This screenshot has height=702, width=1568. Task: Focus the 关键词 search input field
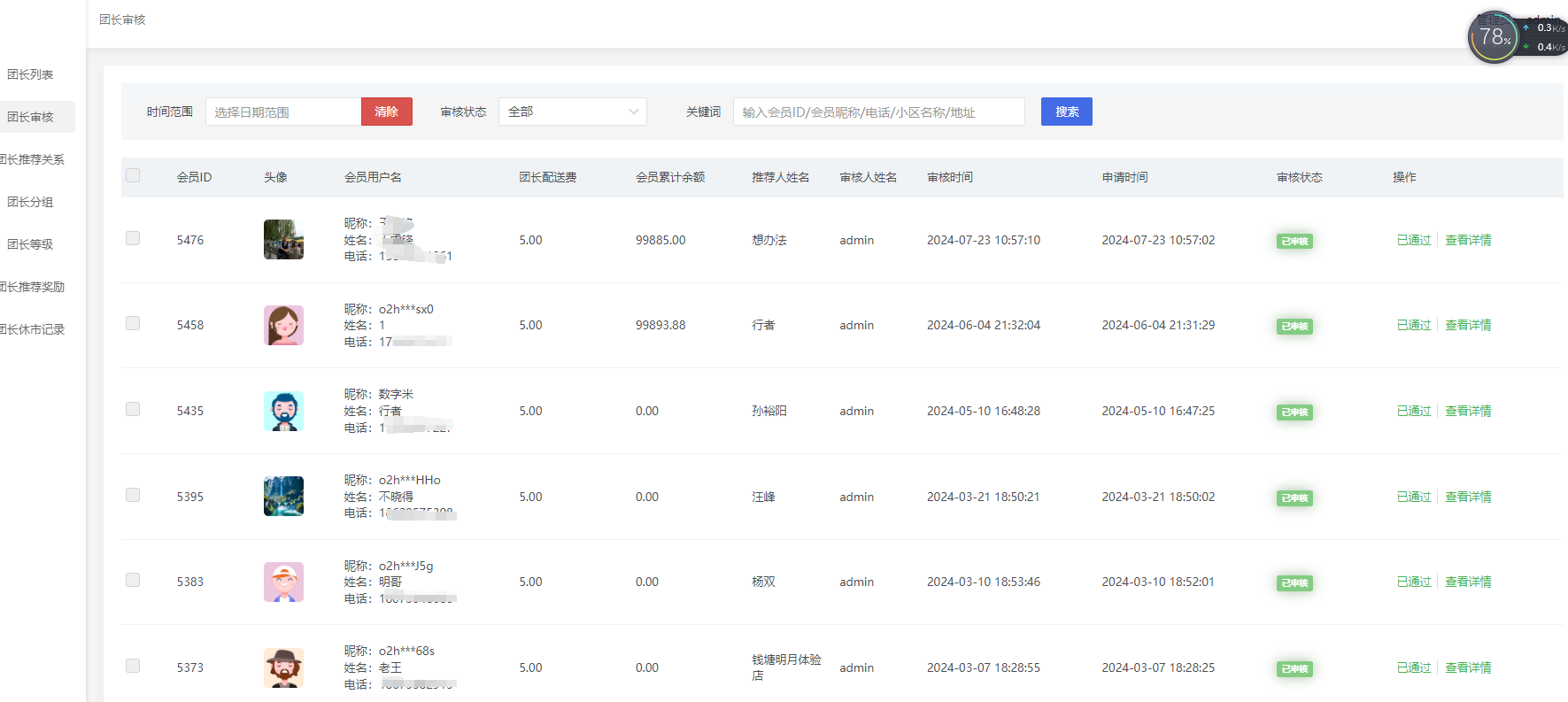(878, 112)
